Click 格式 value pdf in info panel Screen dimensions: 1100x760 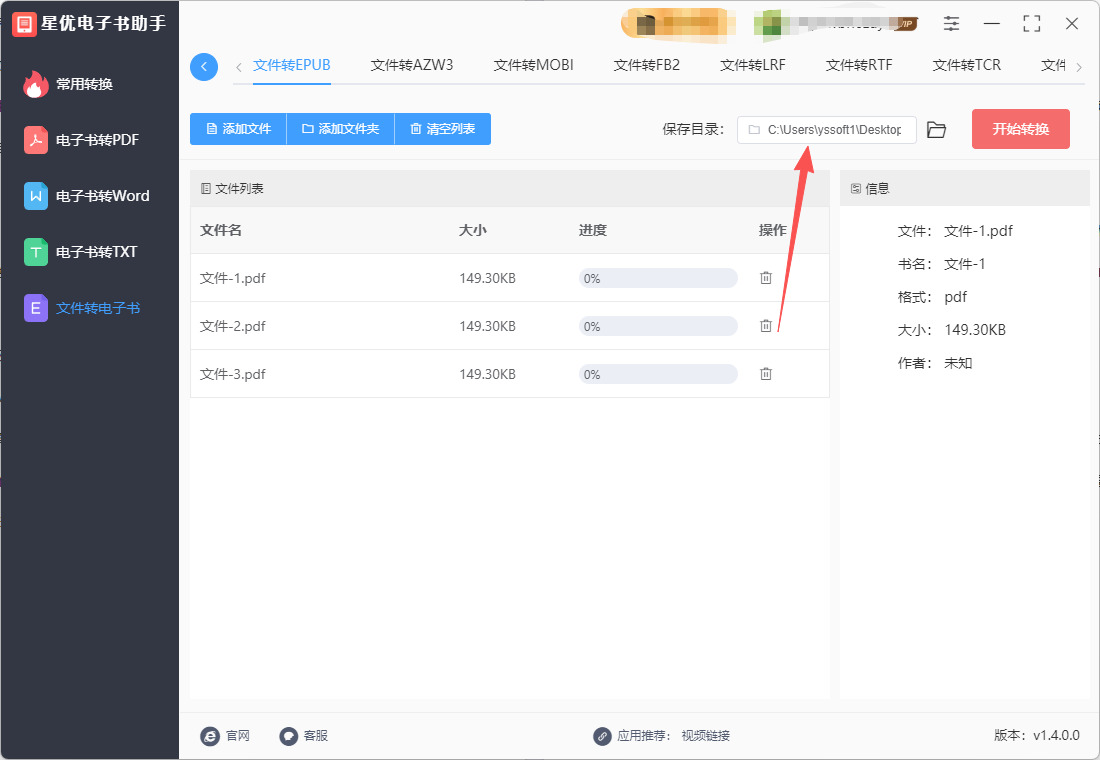pos(955,297)
